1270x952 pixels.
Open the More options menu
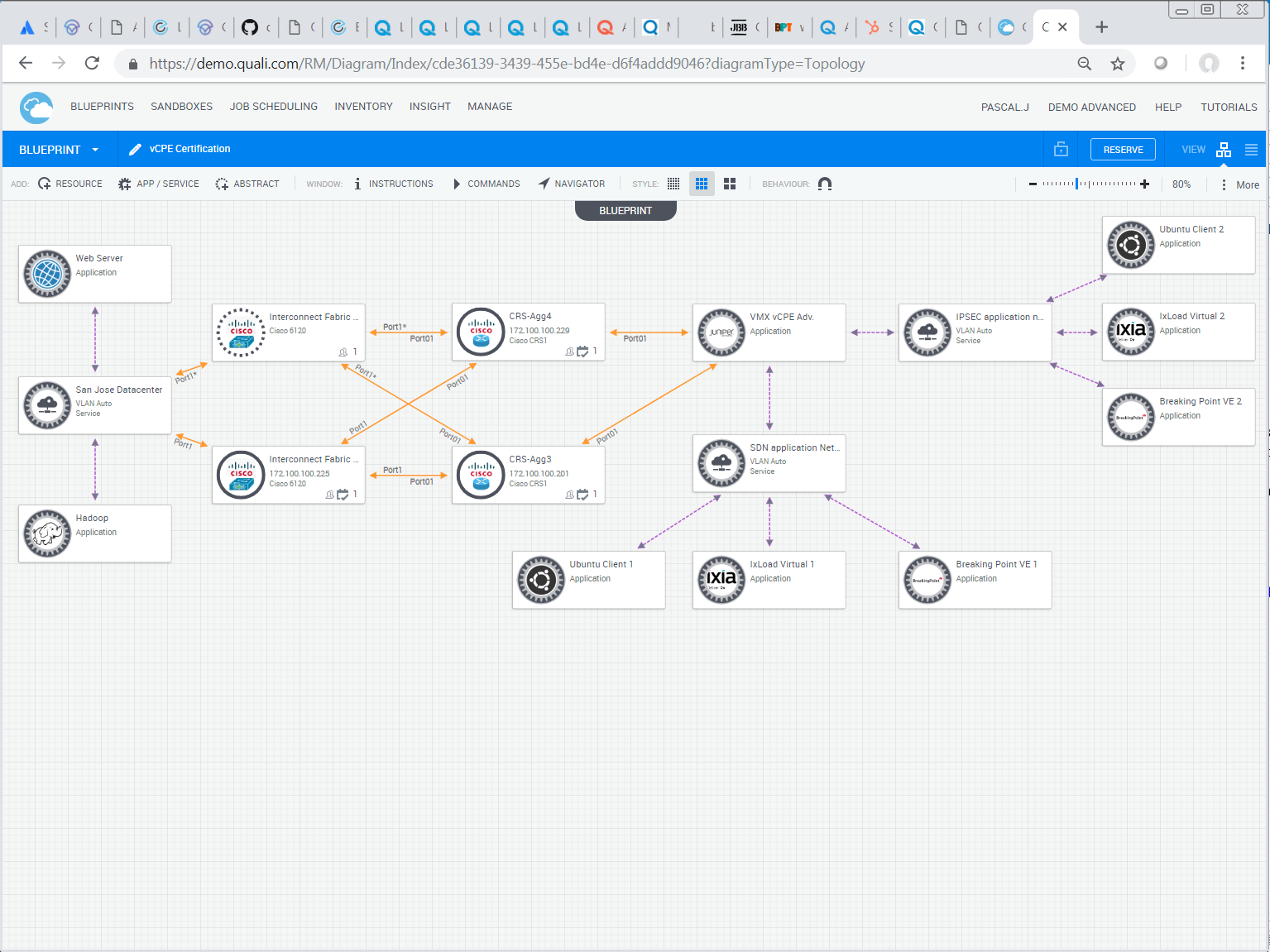coord(1240,185)
